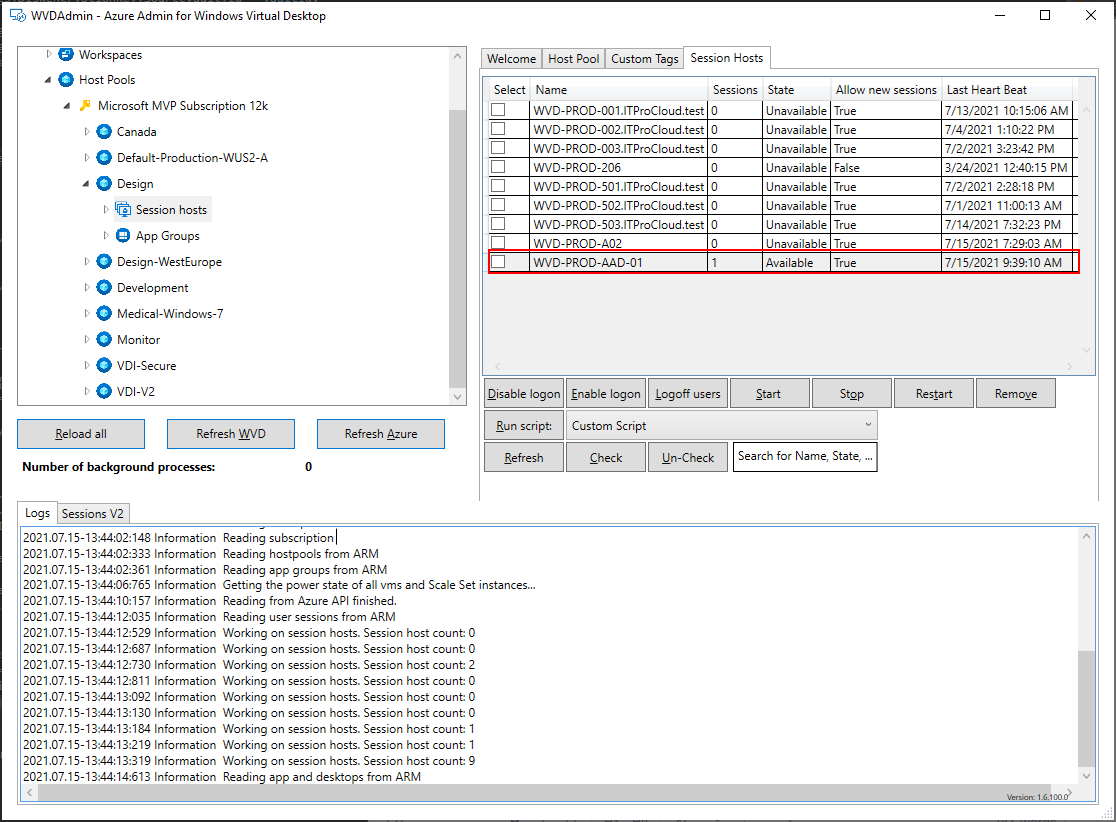Check the box for WVD-PROD-AAD-01

click(x=498, y=261)
